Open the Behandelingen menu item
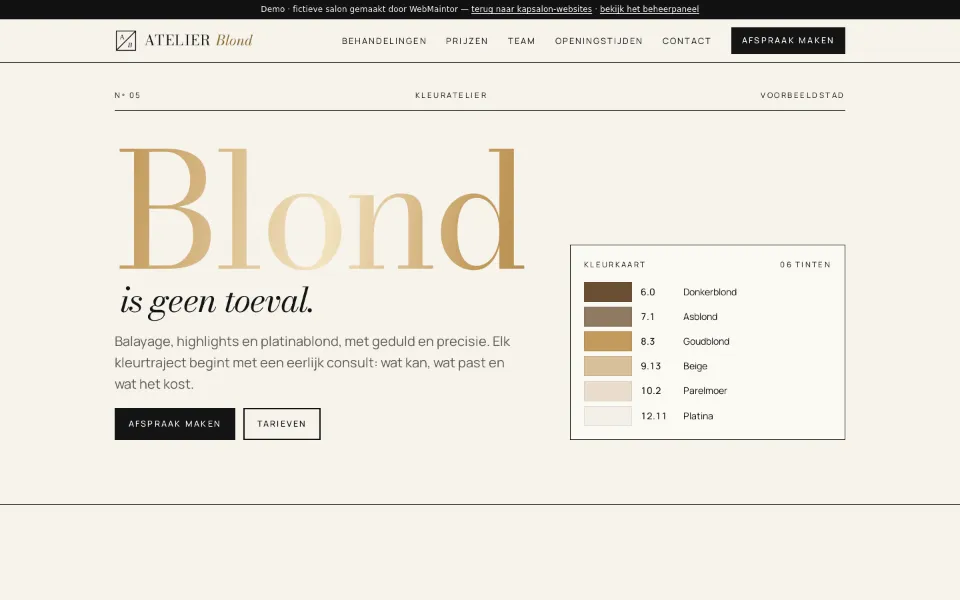This screenshot has width=960, height=600. (x=384, y=41)
